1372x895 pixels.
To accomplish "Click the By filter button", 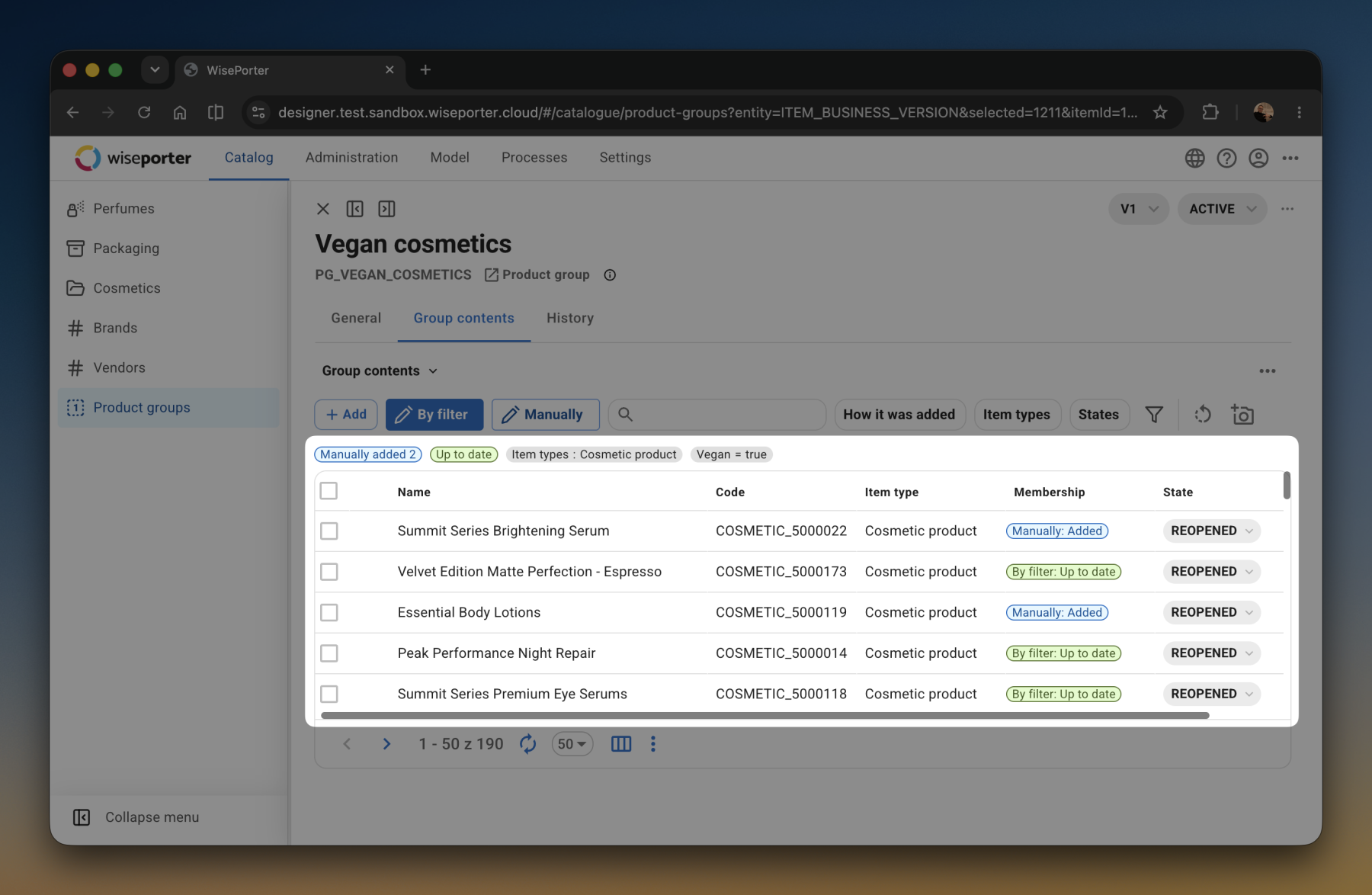I will [x=434, y=415].
